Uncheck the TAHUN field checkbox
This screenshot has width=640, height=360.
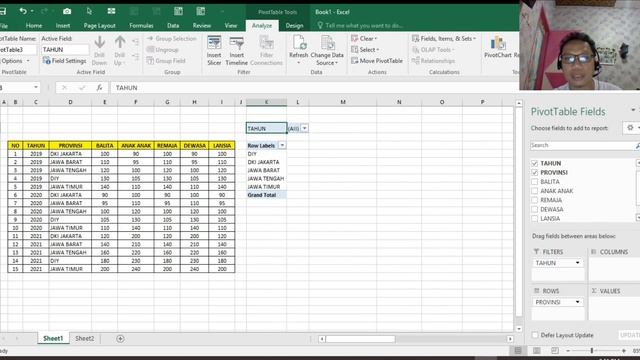[x=534, y=163]
